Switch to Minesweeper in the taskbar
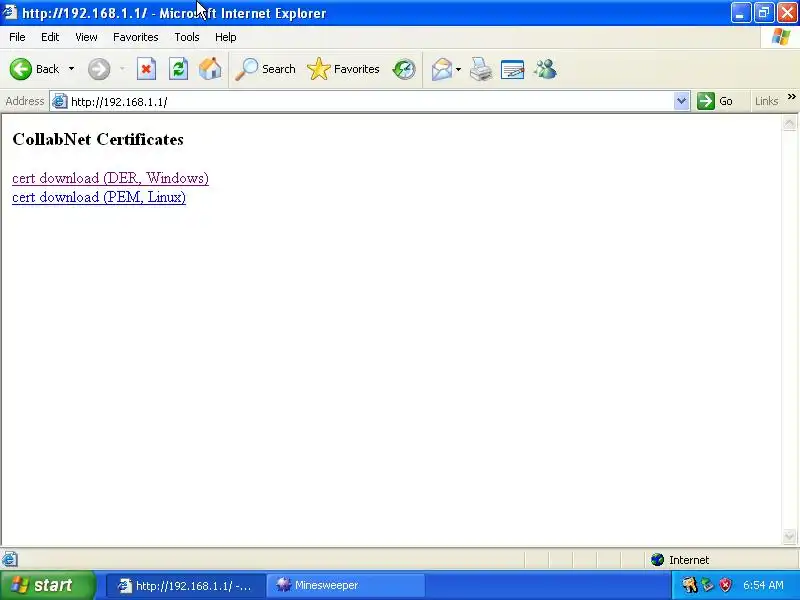The height and width of the screenshot is (600, 800). tap(346, 585)
